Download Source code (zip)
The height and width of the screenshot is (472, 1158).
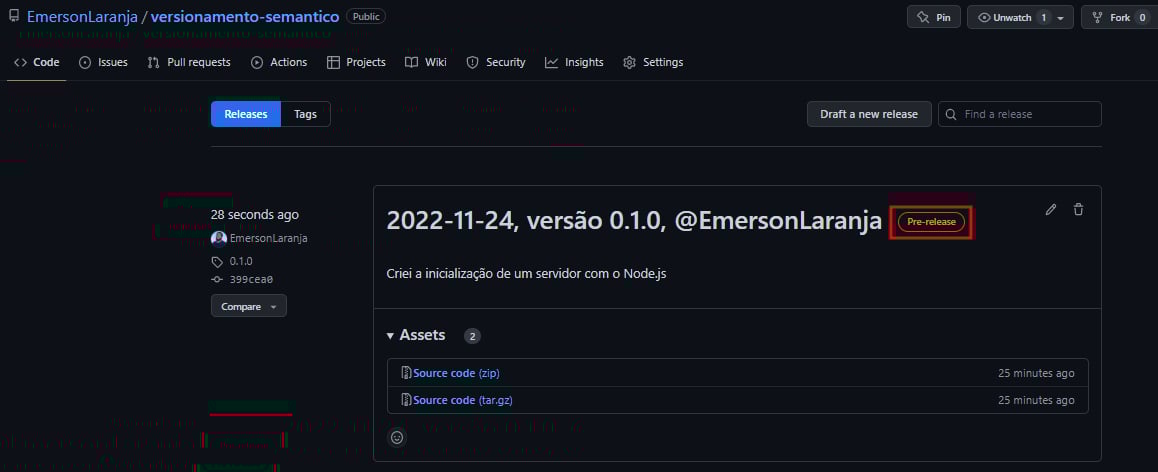coord(456,373)
